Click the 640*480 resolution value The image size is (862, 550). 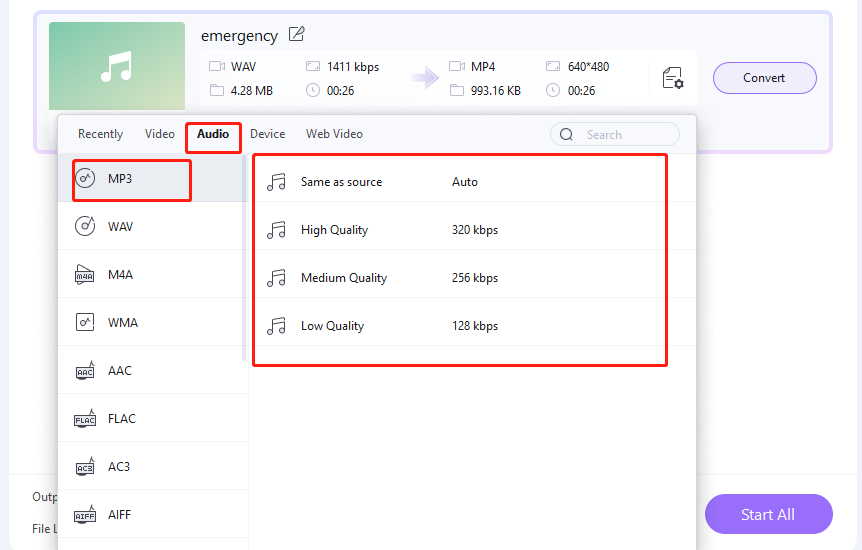click(x=588, y=67)
